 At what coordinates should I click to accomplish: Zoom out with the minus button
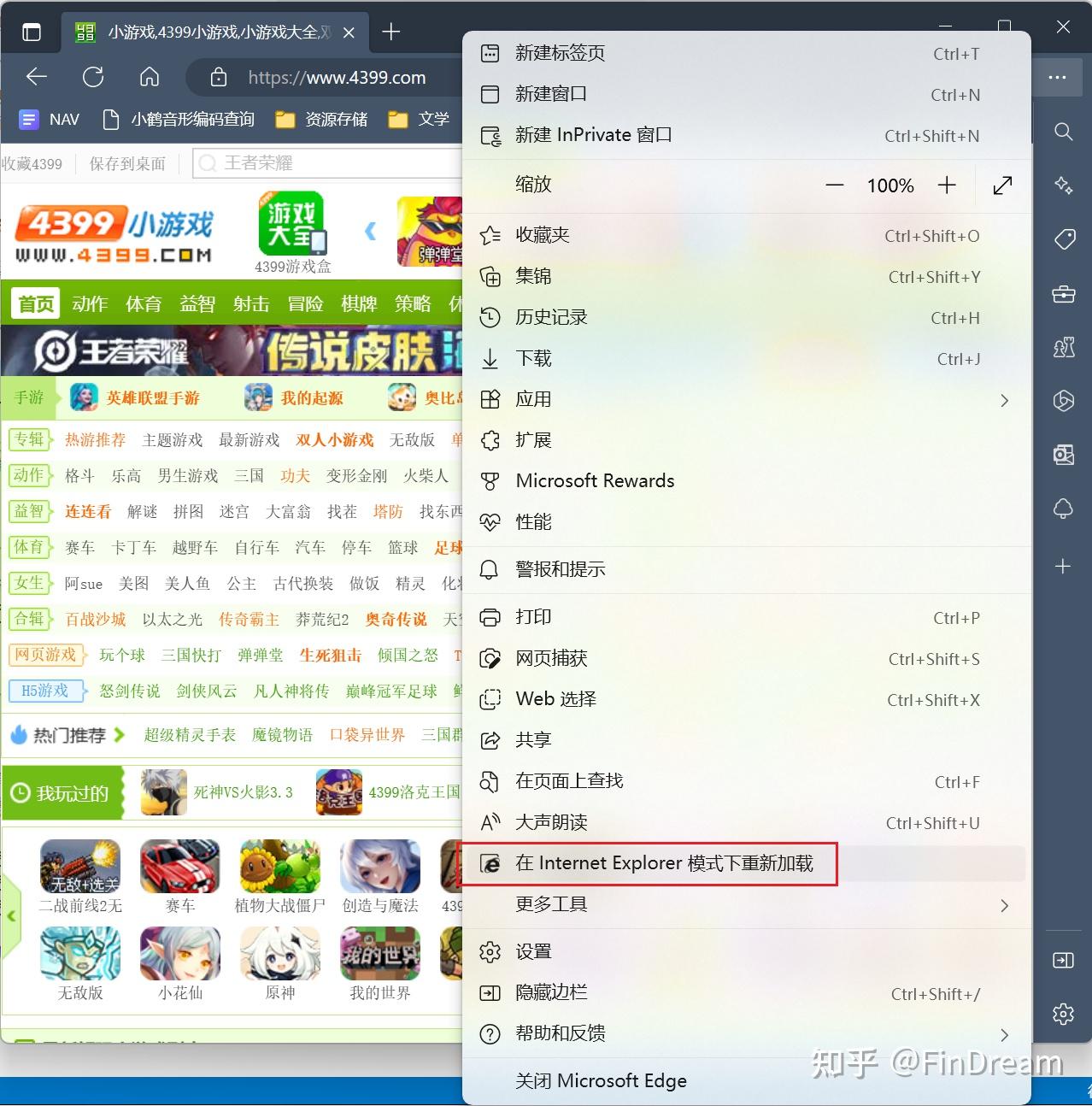click(x=835, y=185)
